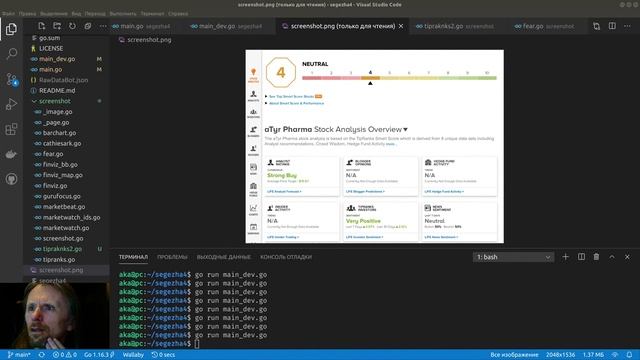Open main_dev.go in Explorer tree
640x360 pixels.
click(57, 59)
